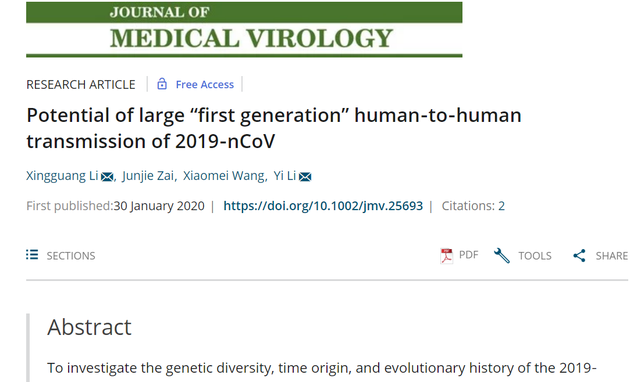630x382 pixels.
Task: View the Citations count 2 link
Action: (x=501, y=206)
